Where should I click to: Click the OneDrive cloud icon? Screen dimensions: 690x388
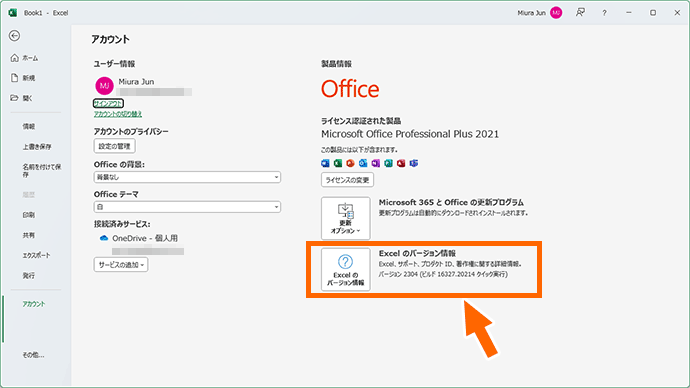pyautogui.click(x=104, y=238)
